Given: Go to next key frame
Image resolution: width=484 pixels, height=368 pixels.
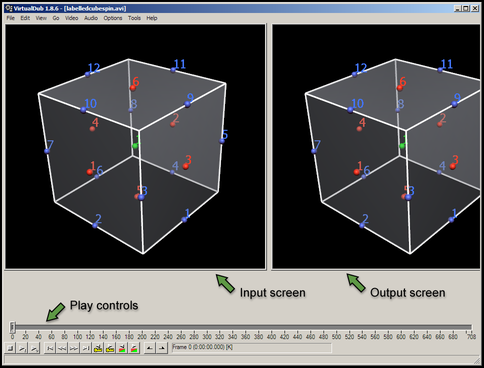Looking at the screenshot, I should click(x=110, y=348).
